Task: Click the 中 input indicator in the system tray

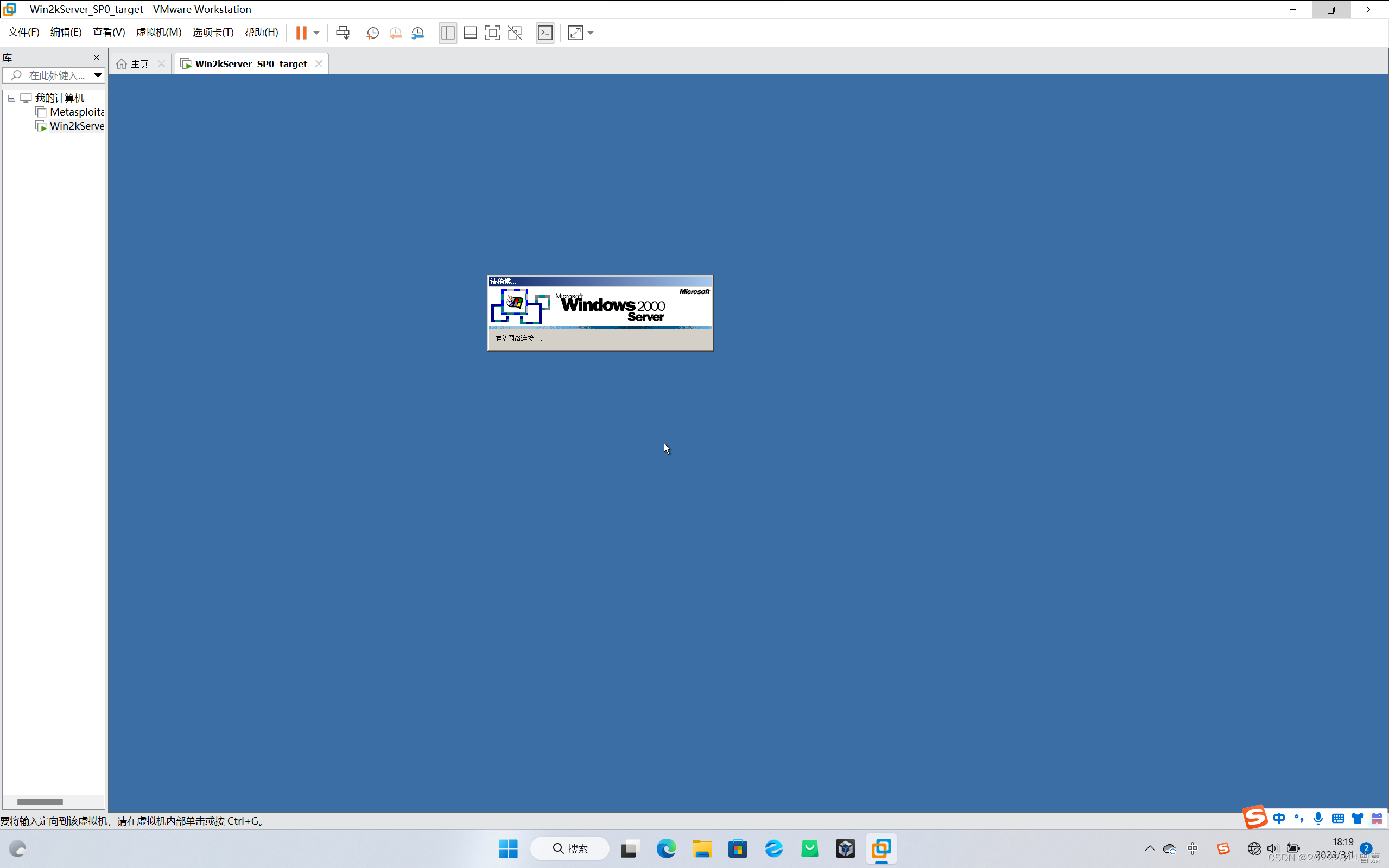Action: 1193,848
